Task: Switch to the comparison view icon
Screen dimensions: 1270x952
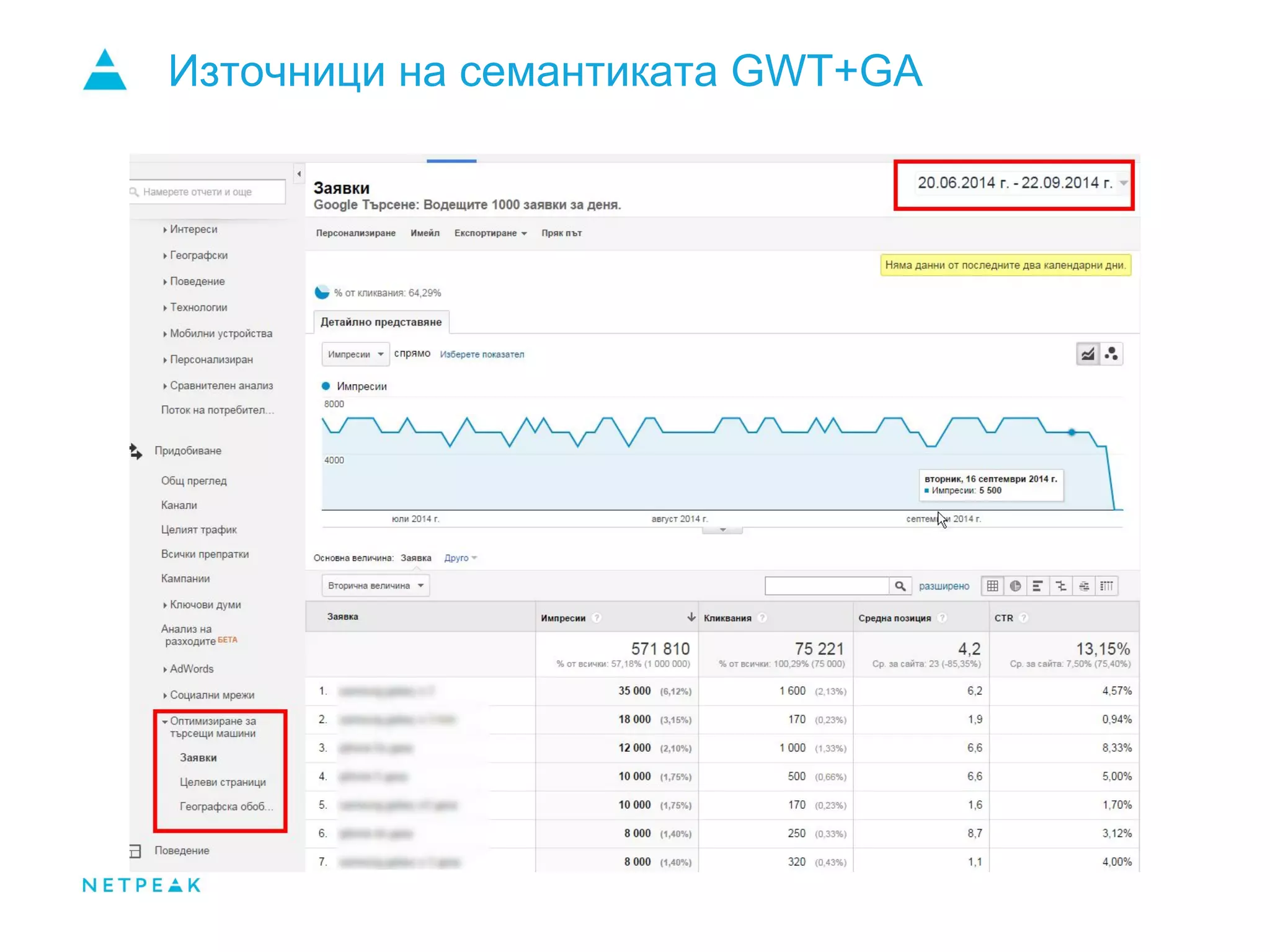Action: pos(1061,586)
